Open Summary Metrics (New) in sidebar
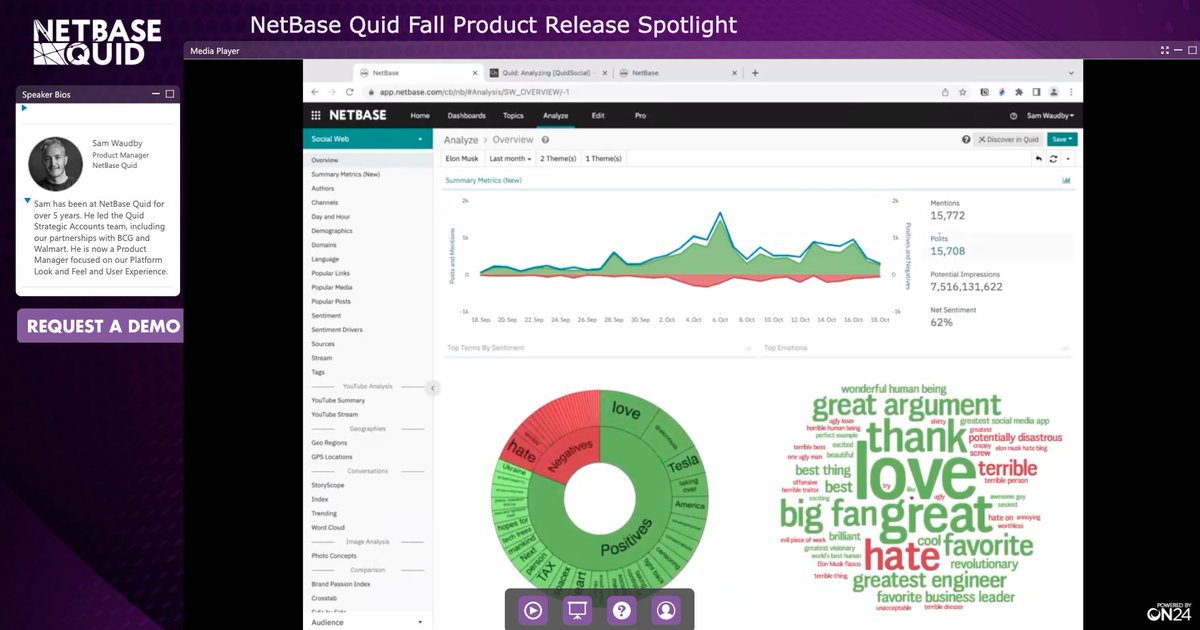The height and width of the screenshot is (630, 1200). pyautogui.click(x=345, y=174)
